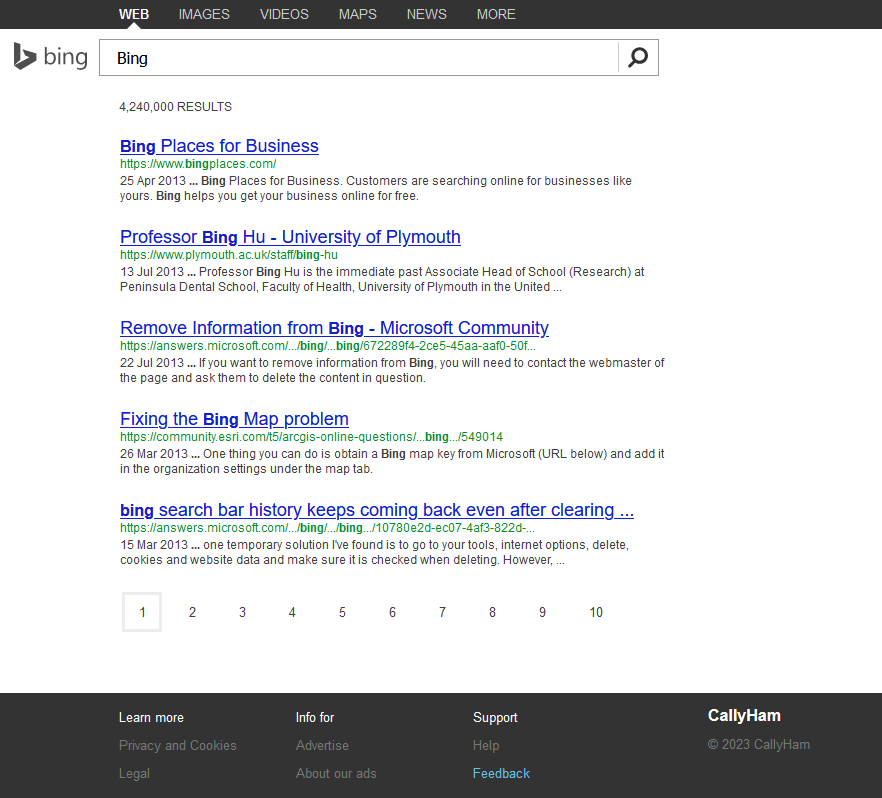Screen dimensions: 882x798
Task: Open the MORE menu
Action: (x=496, y=14)
